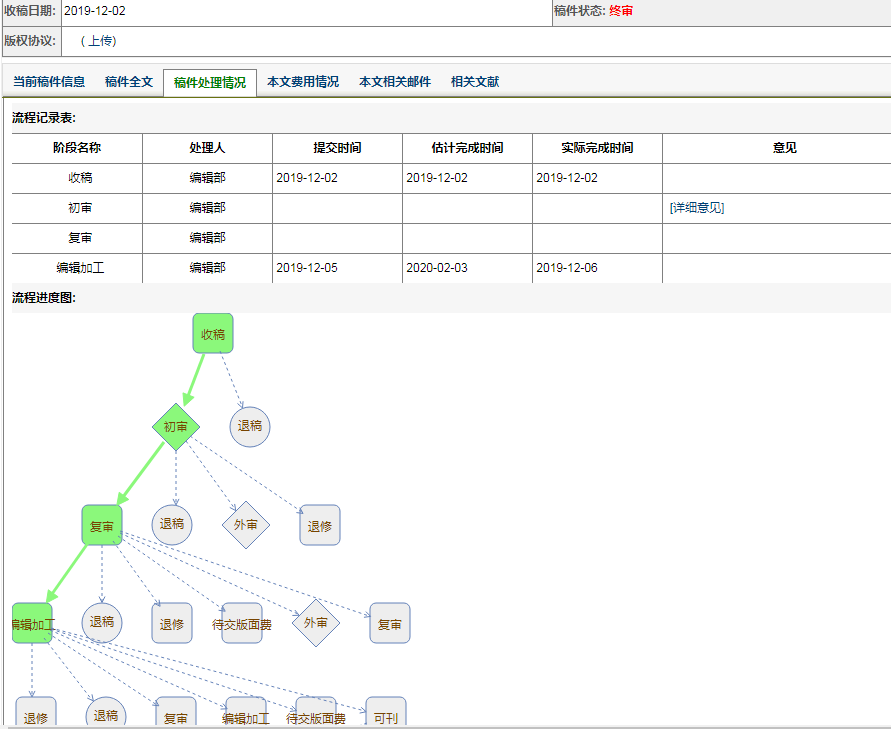Select the green 编辑加工 node
The height and width of the screenshot is (729, 891).
tap(32, 623)
